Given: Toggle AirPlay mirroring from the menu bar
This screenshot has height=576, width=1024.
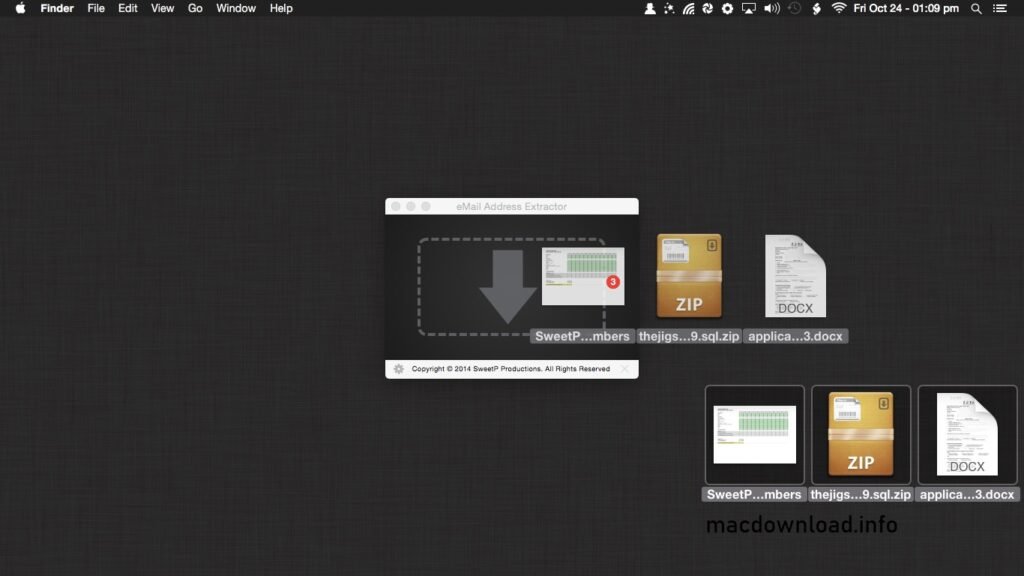Looking at the screenshot, I should [x=748, y=9].
